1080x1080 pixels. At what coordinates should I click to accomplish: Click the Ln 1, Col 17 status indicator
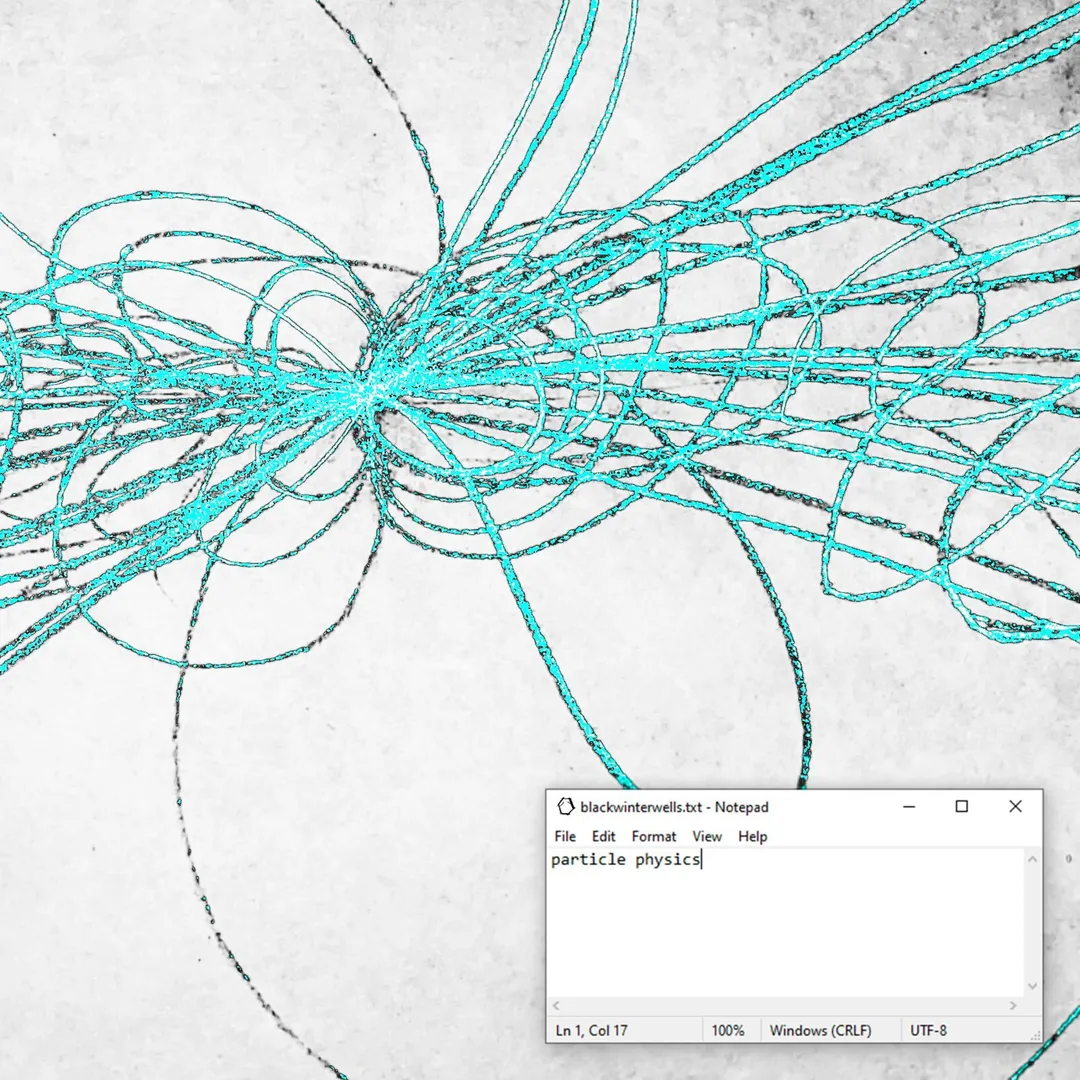pyautogui.click(x=592, y=1030)
